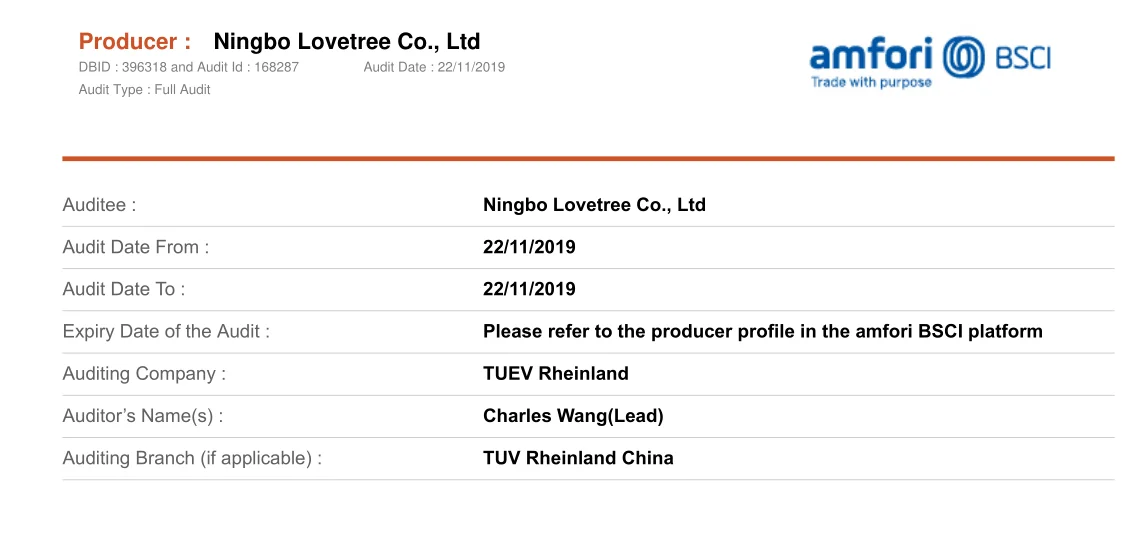Click the auditor name Charles Wang(Lead)

point(573,416)
